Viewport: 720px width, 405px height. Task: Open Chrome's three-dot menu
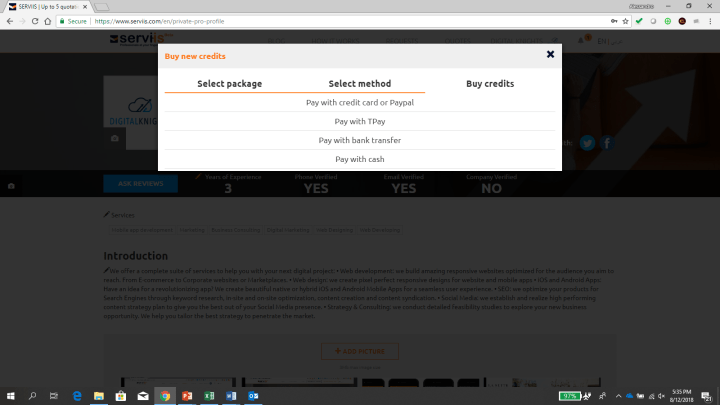click(x=711, y=20)
